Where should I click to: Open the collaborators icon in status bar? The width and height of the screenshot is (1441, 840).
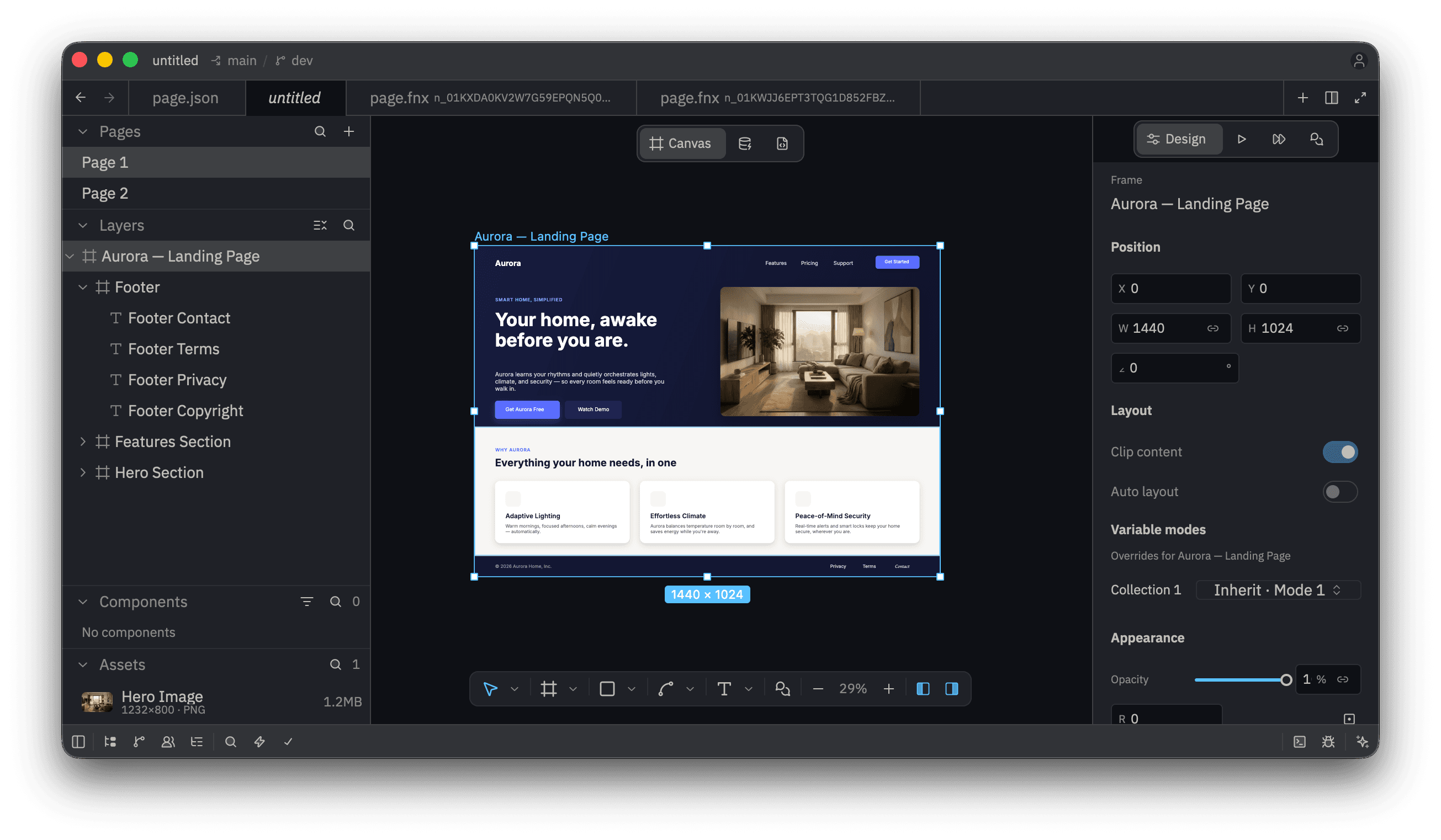(x=167, y=742)
